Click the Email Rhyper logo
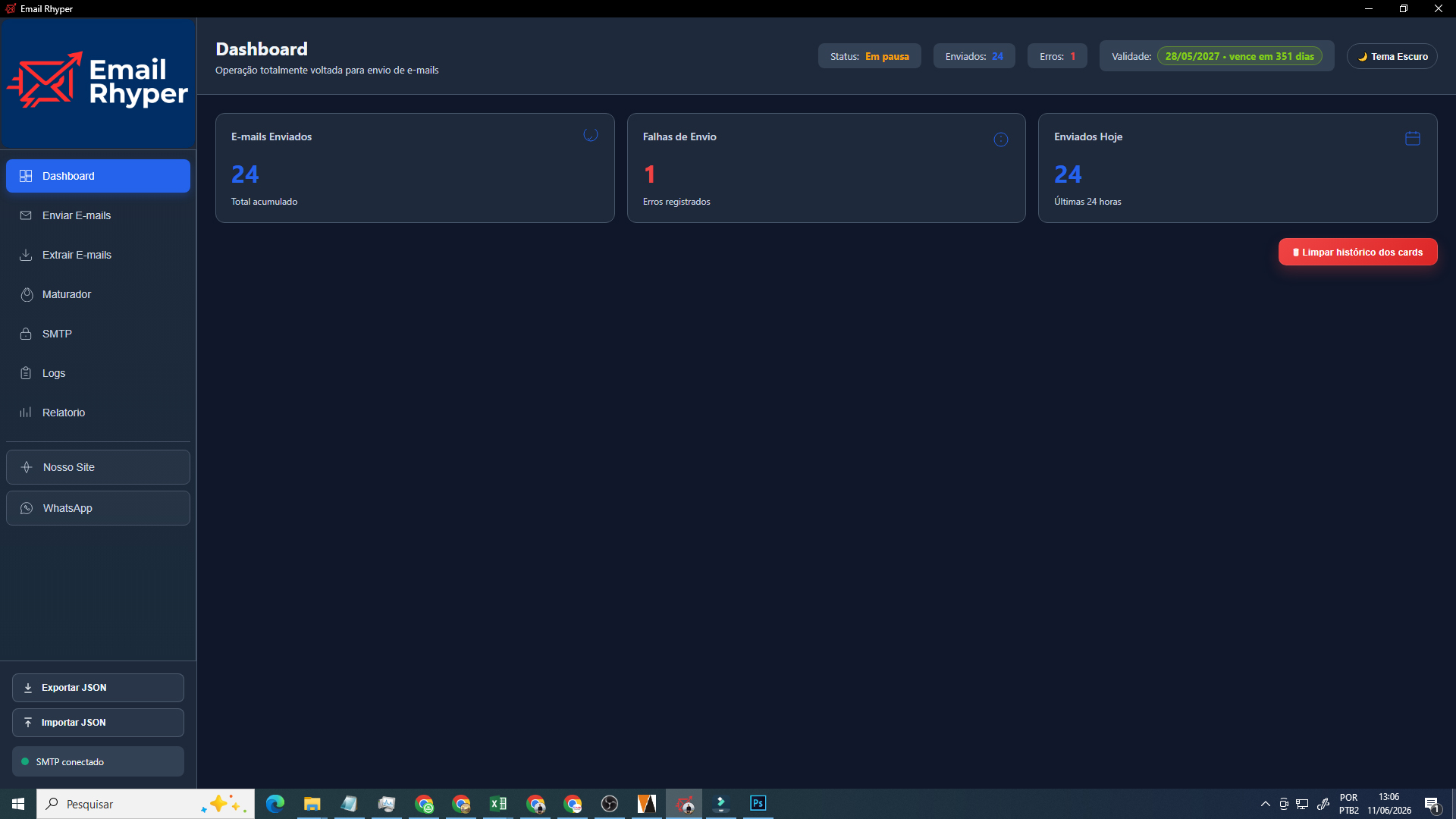Screen dimensions: 1456x819 (98, 82)
